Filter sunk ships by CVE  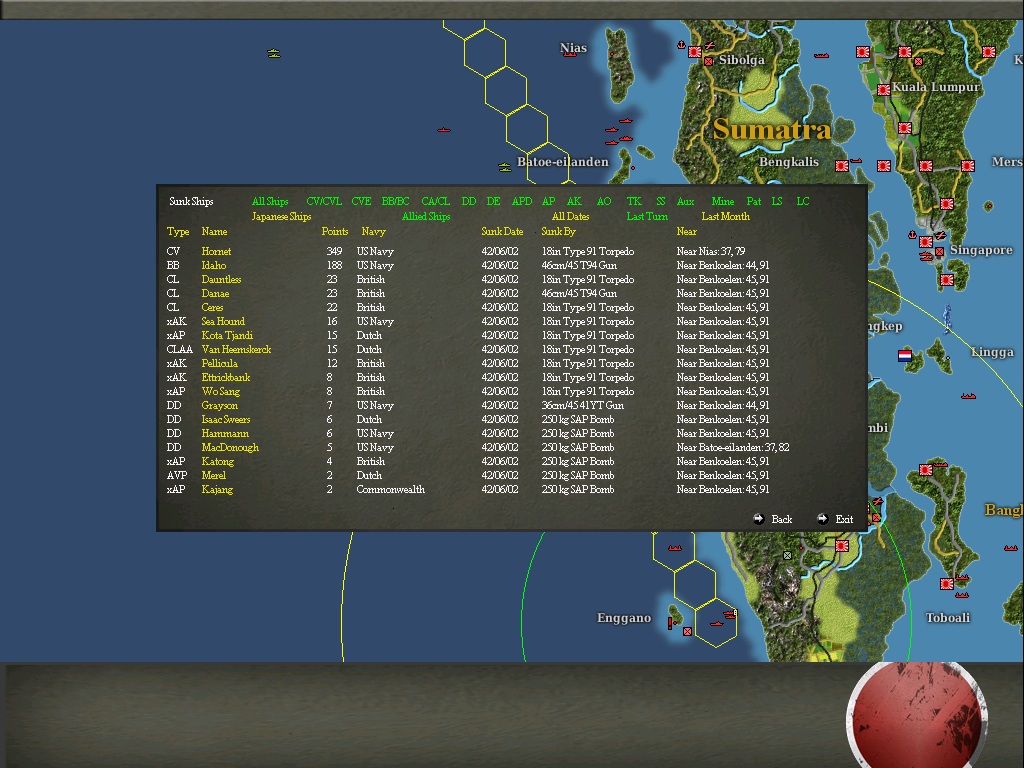coord(361,201)
